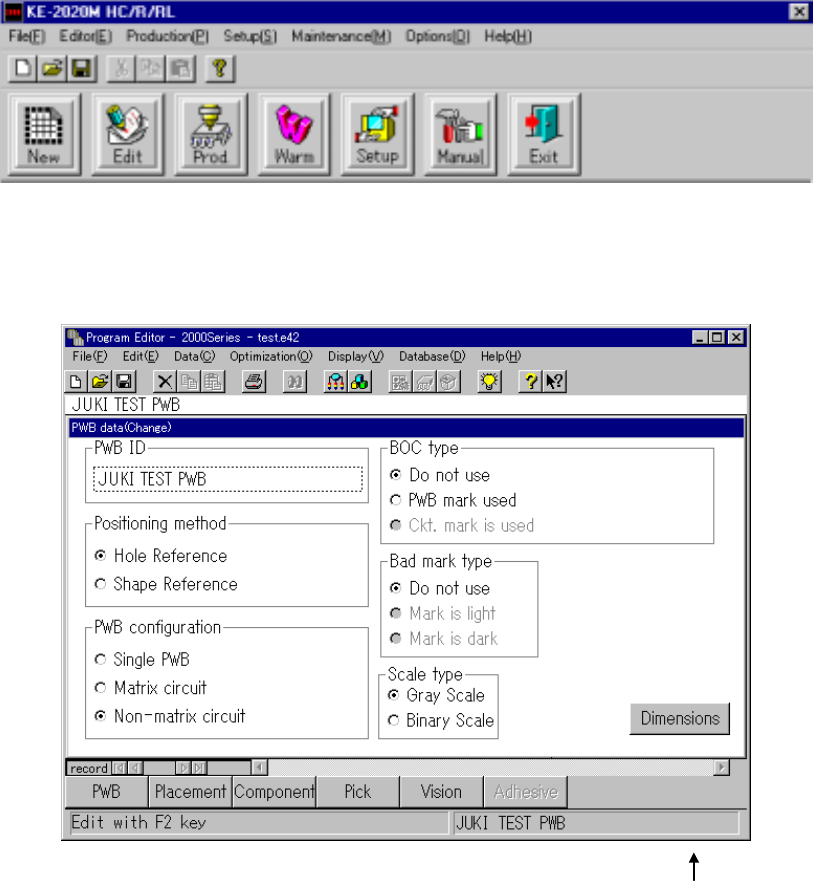The height and width of the screenshot is (882, 813).
Task: Switch to the Pick tab
Action: [x=358, y=792]
